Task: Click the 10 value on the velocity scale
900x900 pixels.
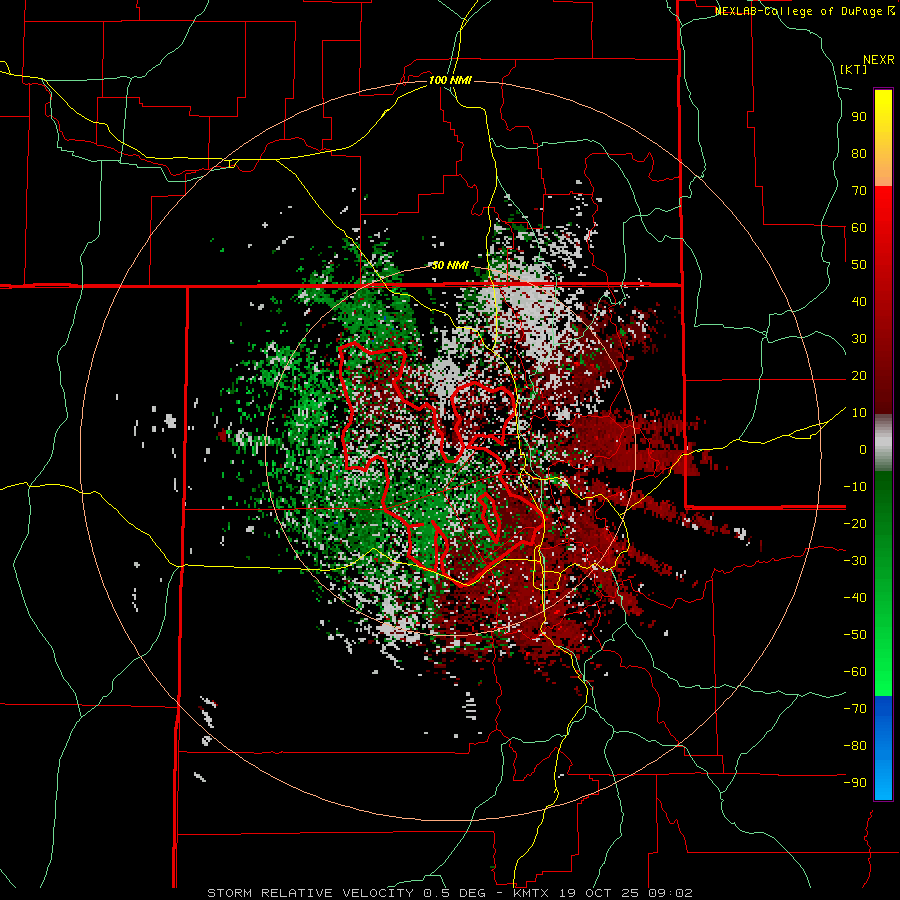Action: 859,413
